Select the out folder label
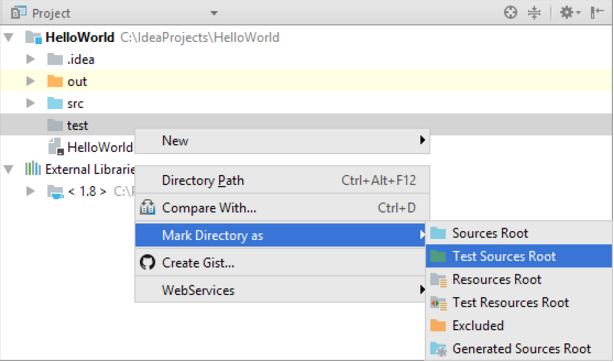This screenshot has height=362, width=614. point(77,81)
